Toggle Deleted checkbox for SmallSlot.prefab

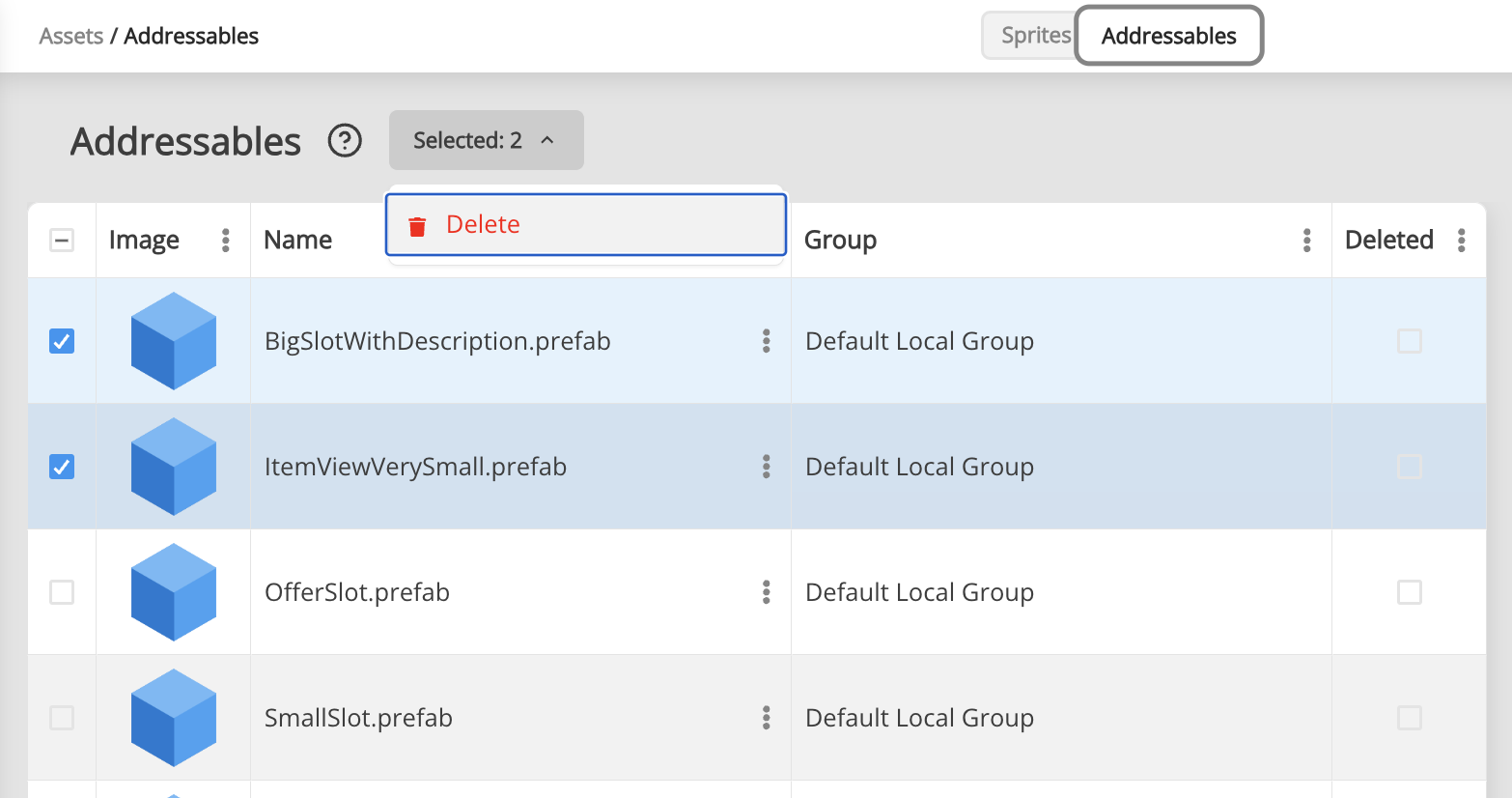[x=1410, y=718]
